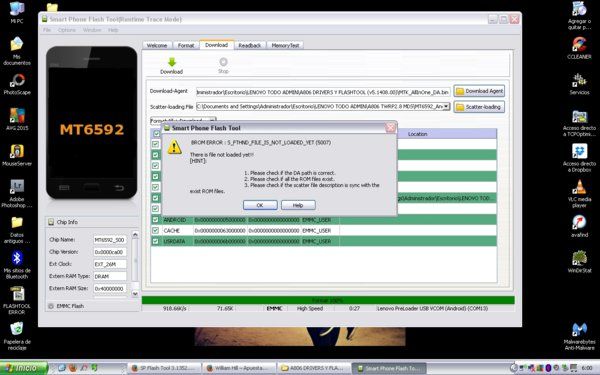The width and height of the screenshot is (600, 375).
Task: Click the Chip Name value field
Action: click(x=110, y=240)
